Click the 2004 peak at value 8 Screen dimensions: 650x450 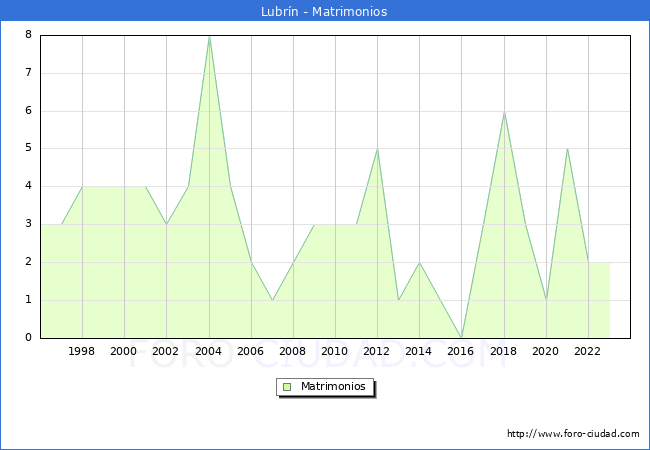click(x=209, y=36)
